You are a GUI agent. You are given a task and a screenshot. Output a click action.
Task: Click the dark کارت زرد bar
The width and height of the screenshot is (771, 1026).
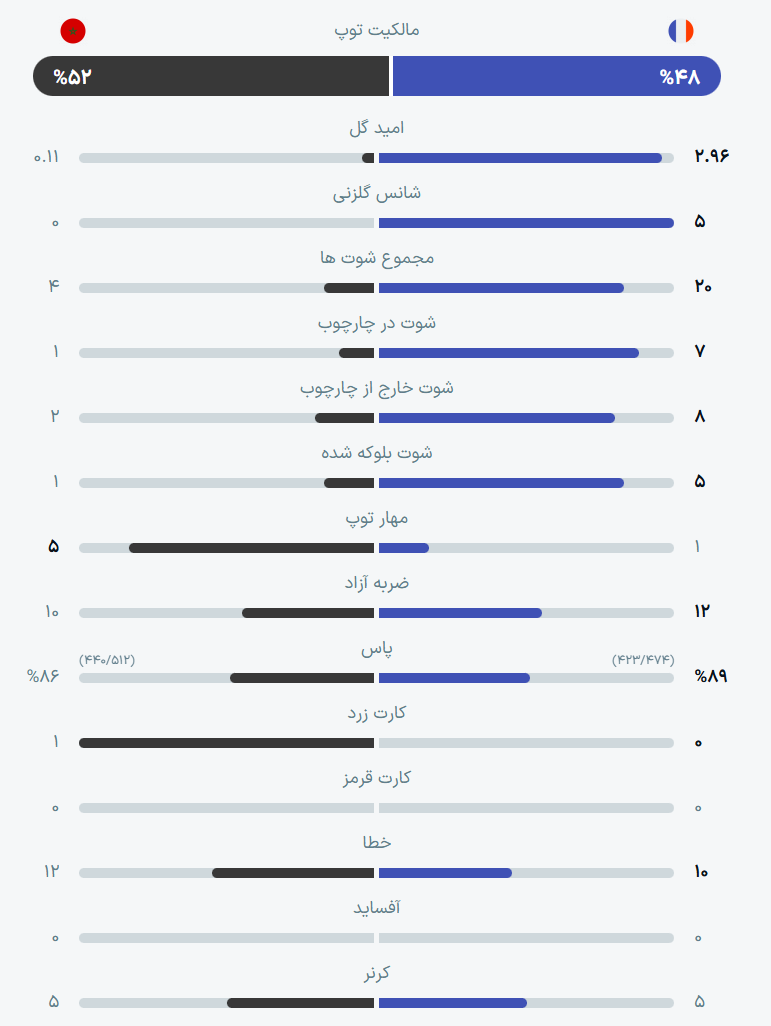tap(226, 743)
